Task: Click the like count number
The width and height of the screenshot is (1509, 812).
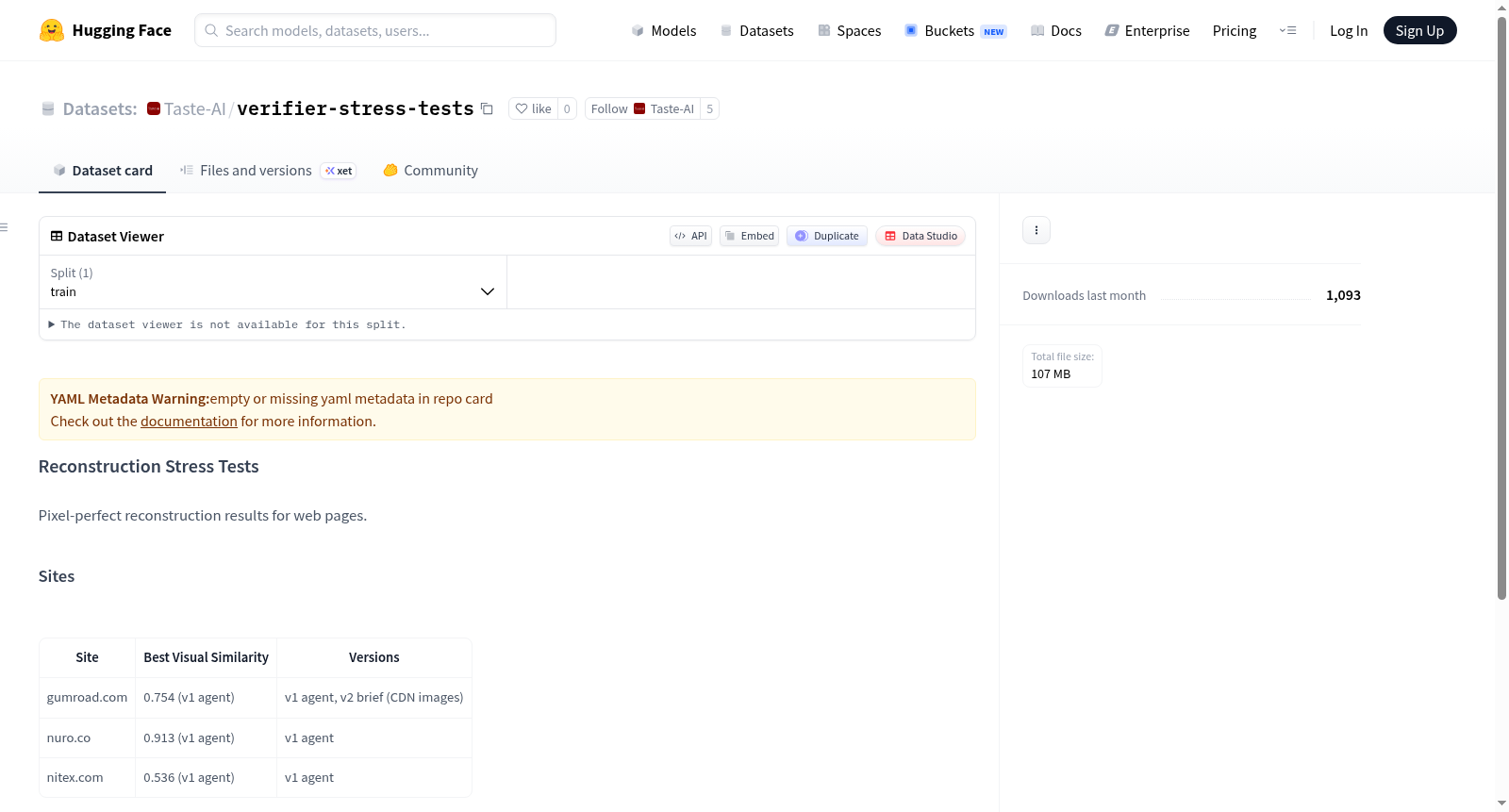Action: point(567,108)
